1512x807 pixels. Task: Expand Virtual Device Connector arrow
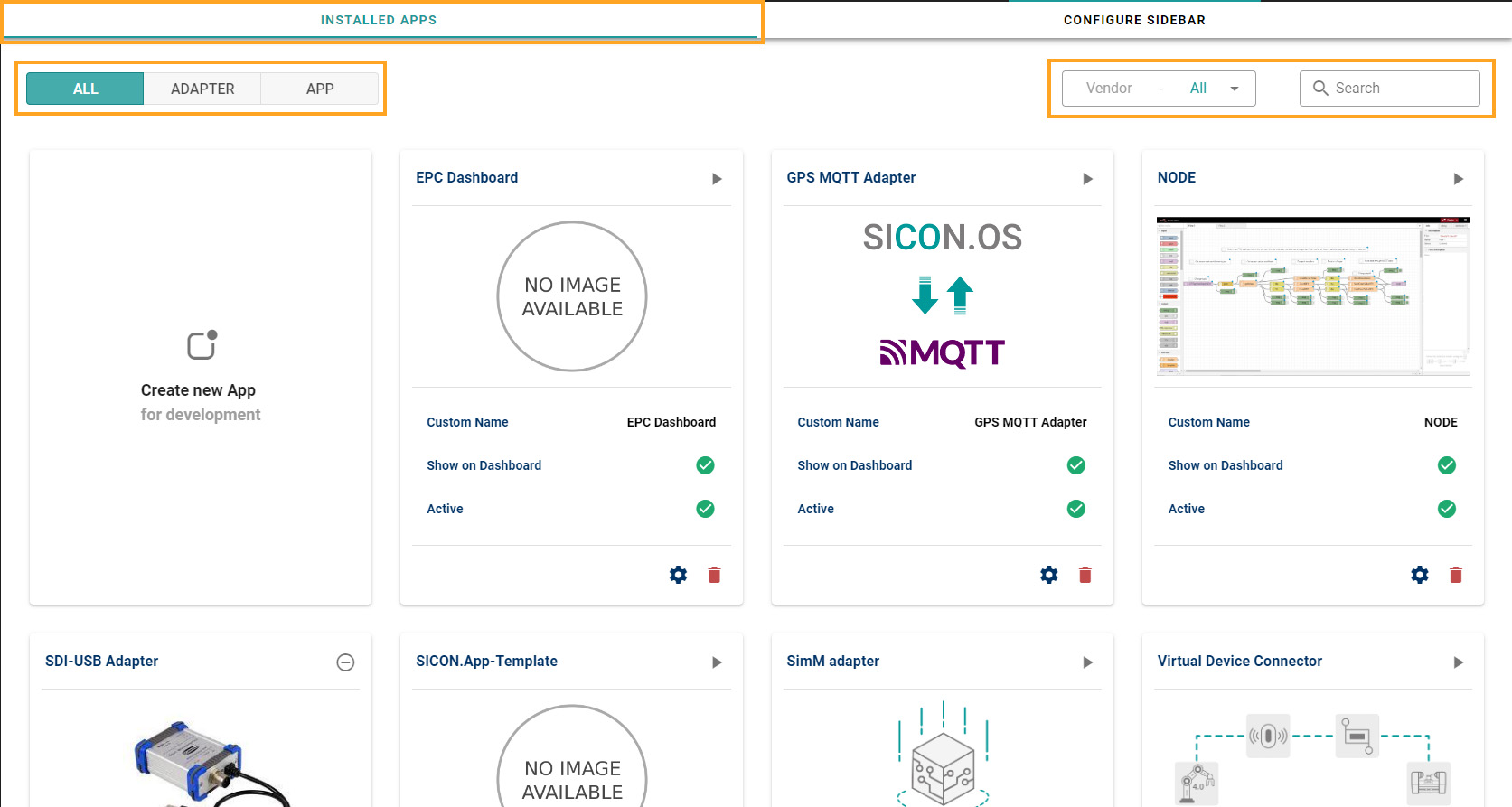click(x=1458, y=662)
